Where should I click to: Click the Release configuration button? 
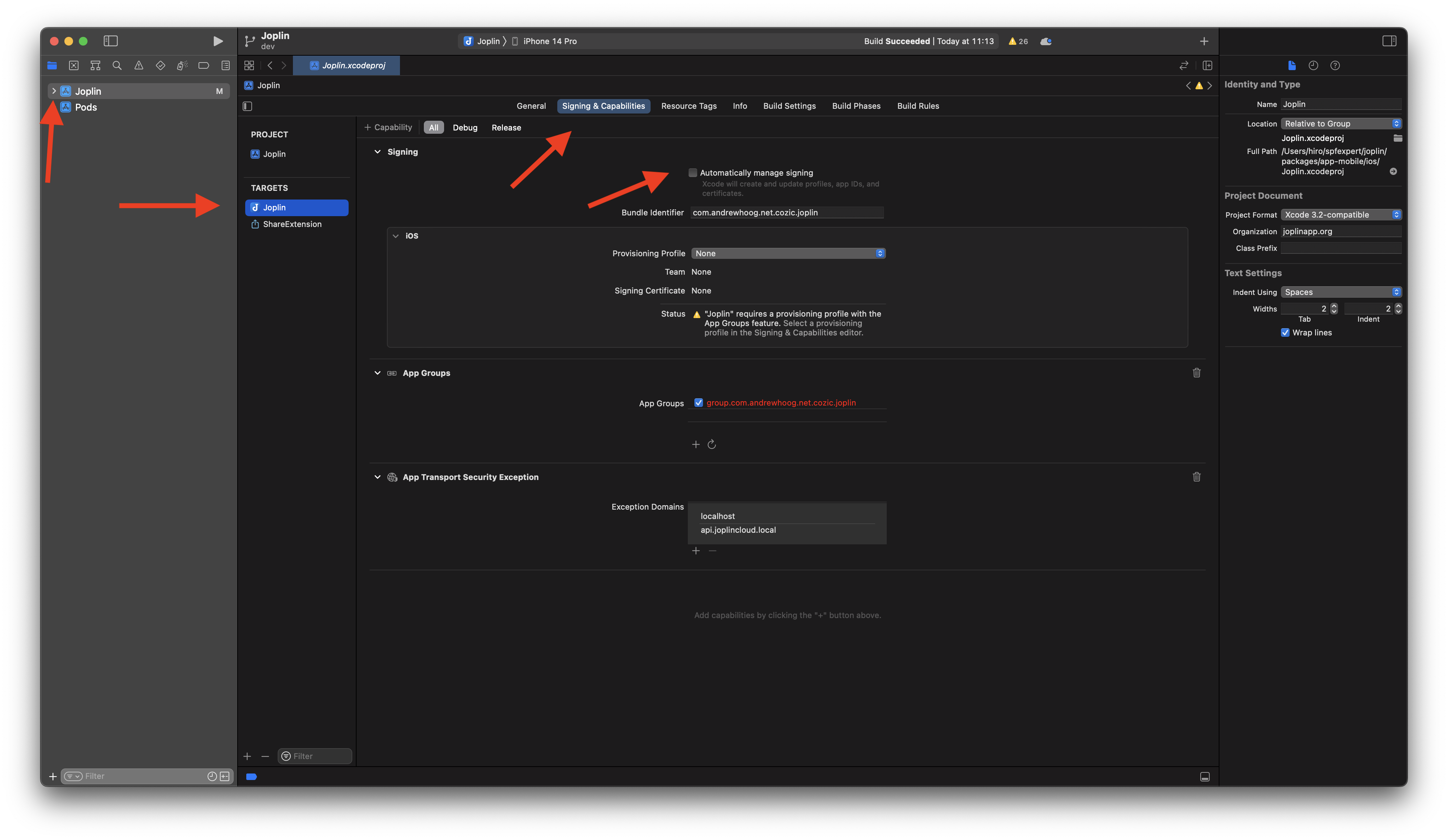tap(506, 127)
